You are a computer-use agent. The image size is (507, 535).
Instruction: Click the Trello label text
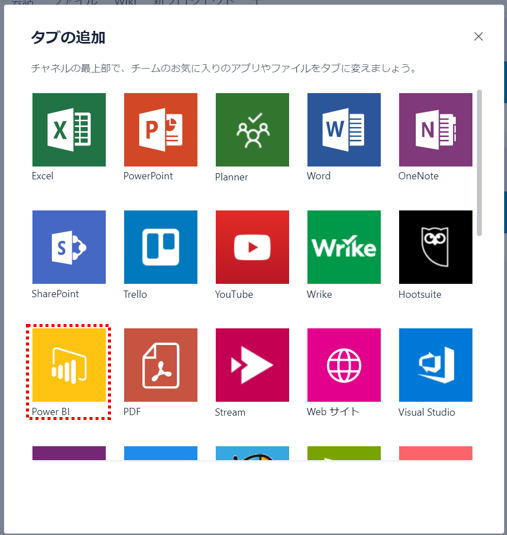tap(135, 294)
